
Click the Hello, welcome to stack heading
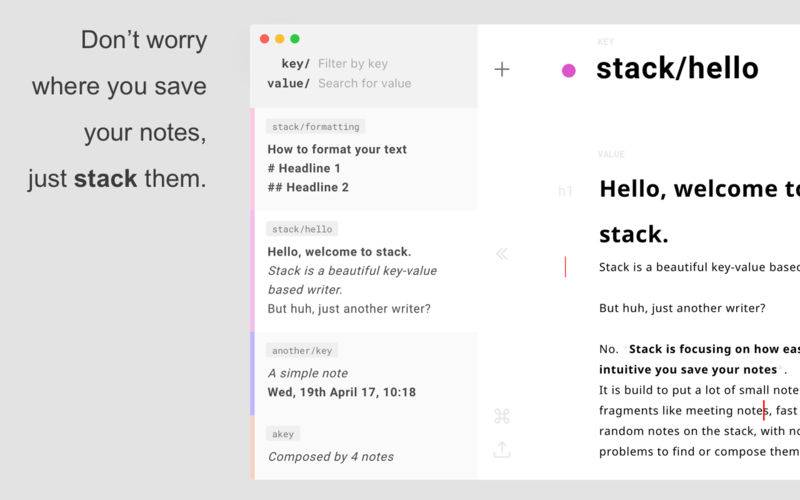[699, 211]
